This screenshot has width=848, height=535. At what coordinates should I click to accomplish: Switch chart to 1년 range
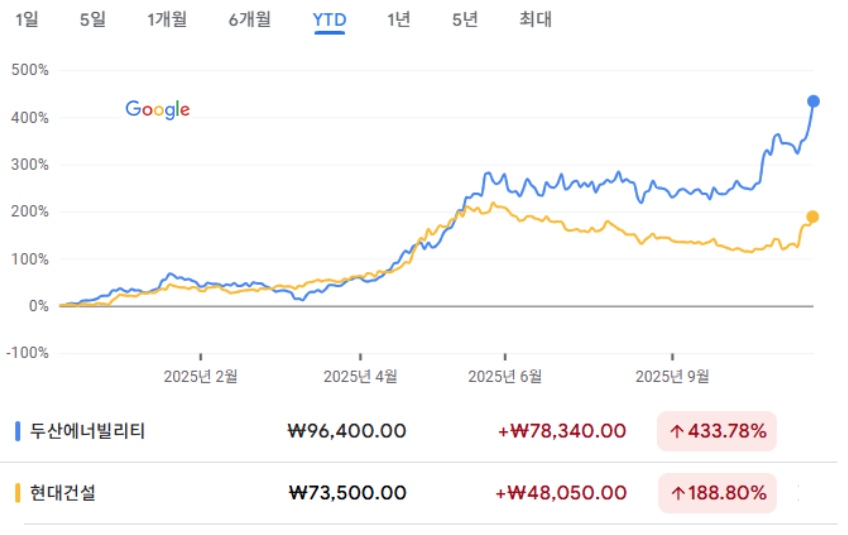pyautogui.click(x=398, y=19)
